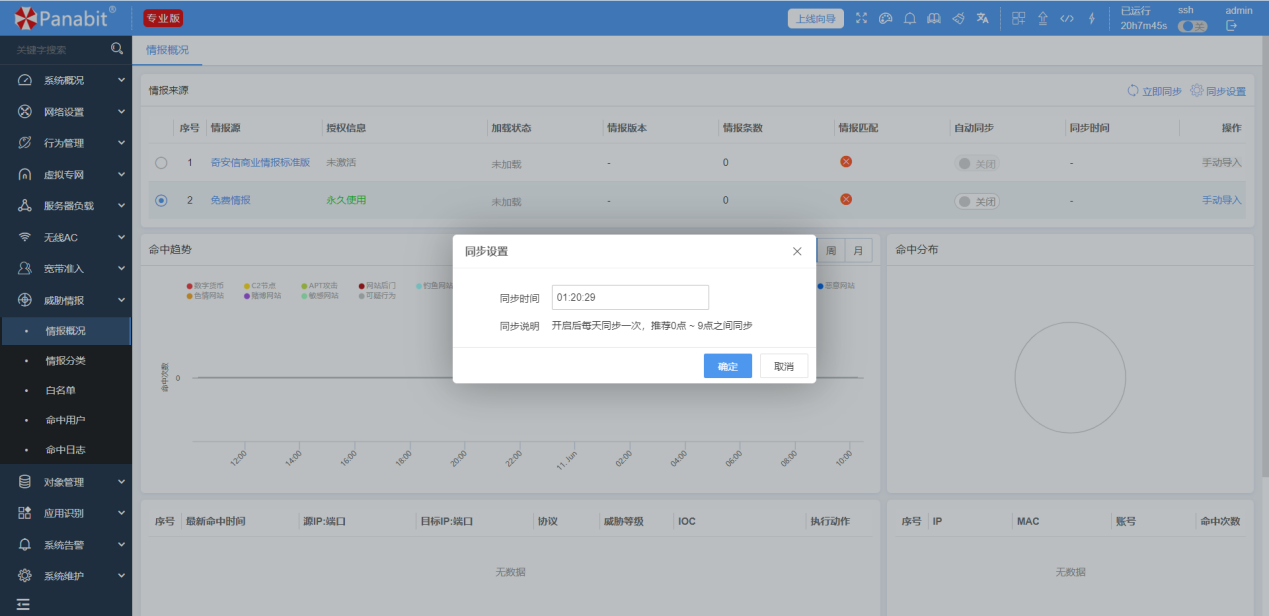Toggle the ssh switch
Viewport: 1269px width, 616px height.
(1192, 26)
